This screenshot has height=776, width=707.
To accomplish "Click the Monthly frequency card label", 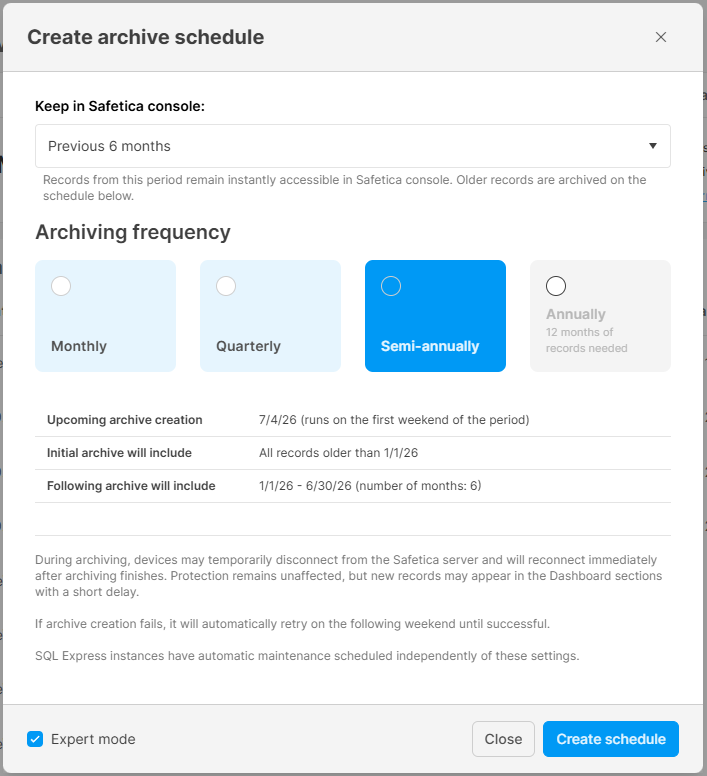I will (x=79, y=346).
